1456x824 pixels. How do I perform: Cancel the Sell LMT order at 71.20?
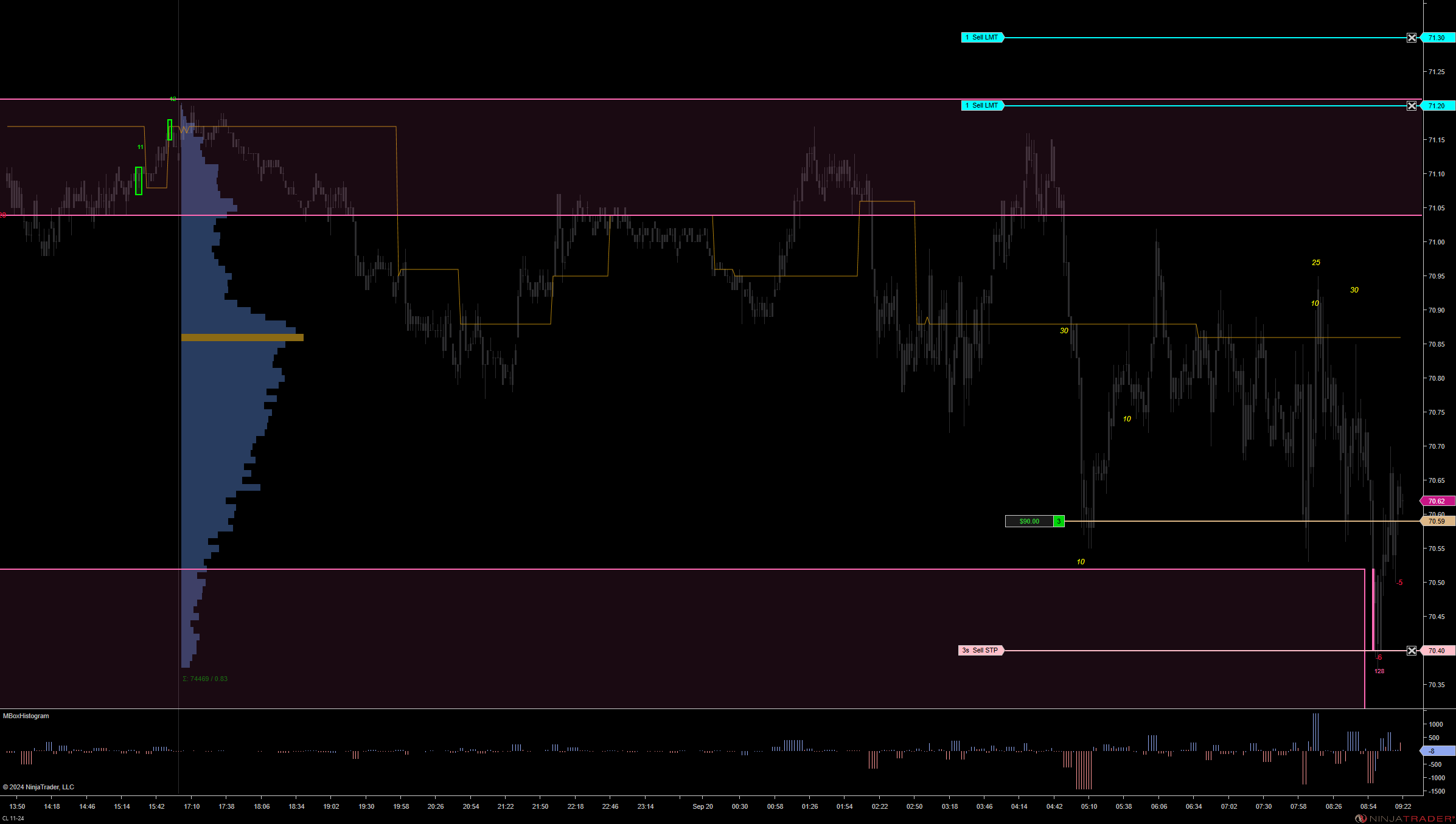pyautogui.click(x=1412, y=106)
